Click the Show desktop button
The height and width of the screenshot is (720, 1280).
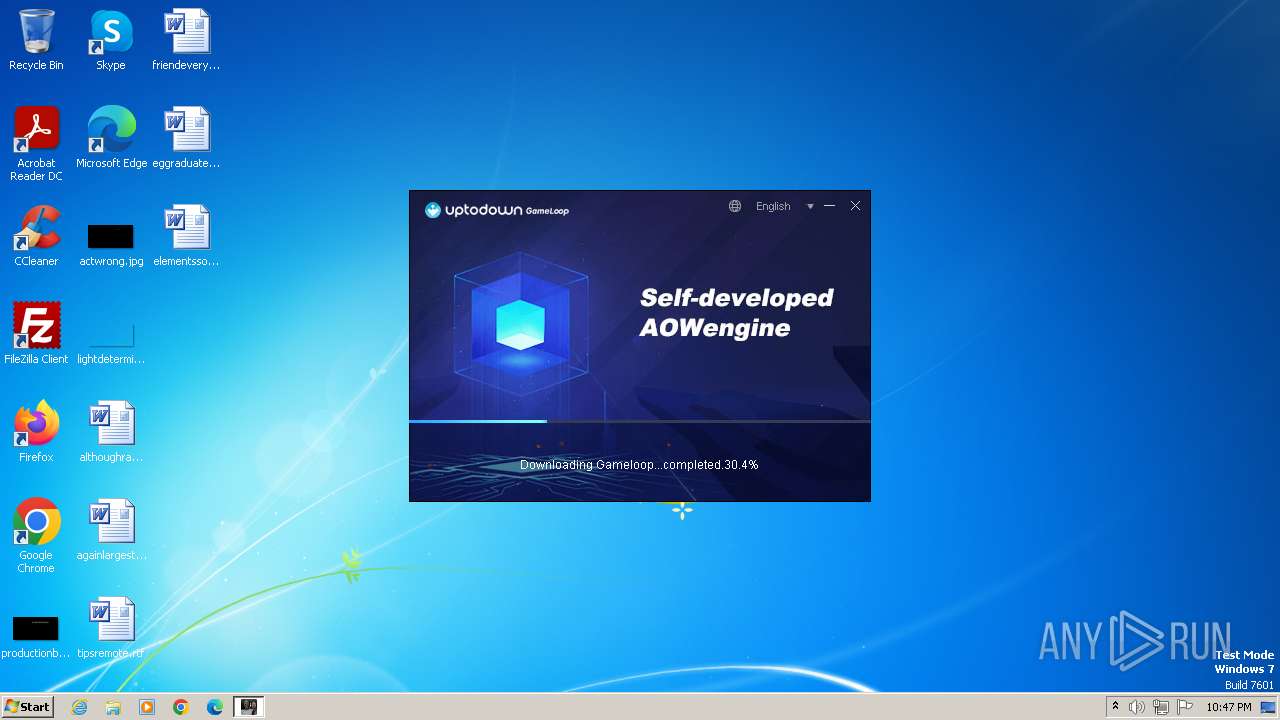1269,707
